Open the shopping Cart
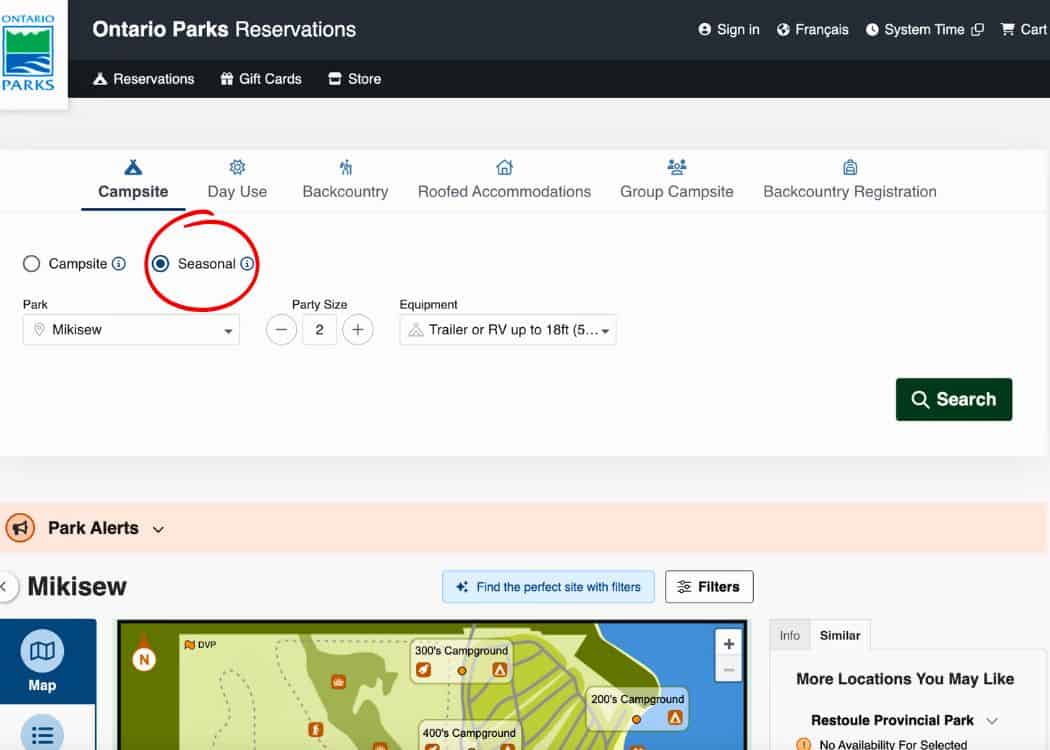Image resolution: width=1050 pixels, height=750 pixels. click(x=1023, y=29)
